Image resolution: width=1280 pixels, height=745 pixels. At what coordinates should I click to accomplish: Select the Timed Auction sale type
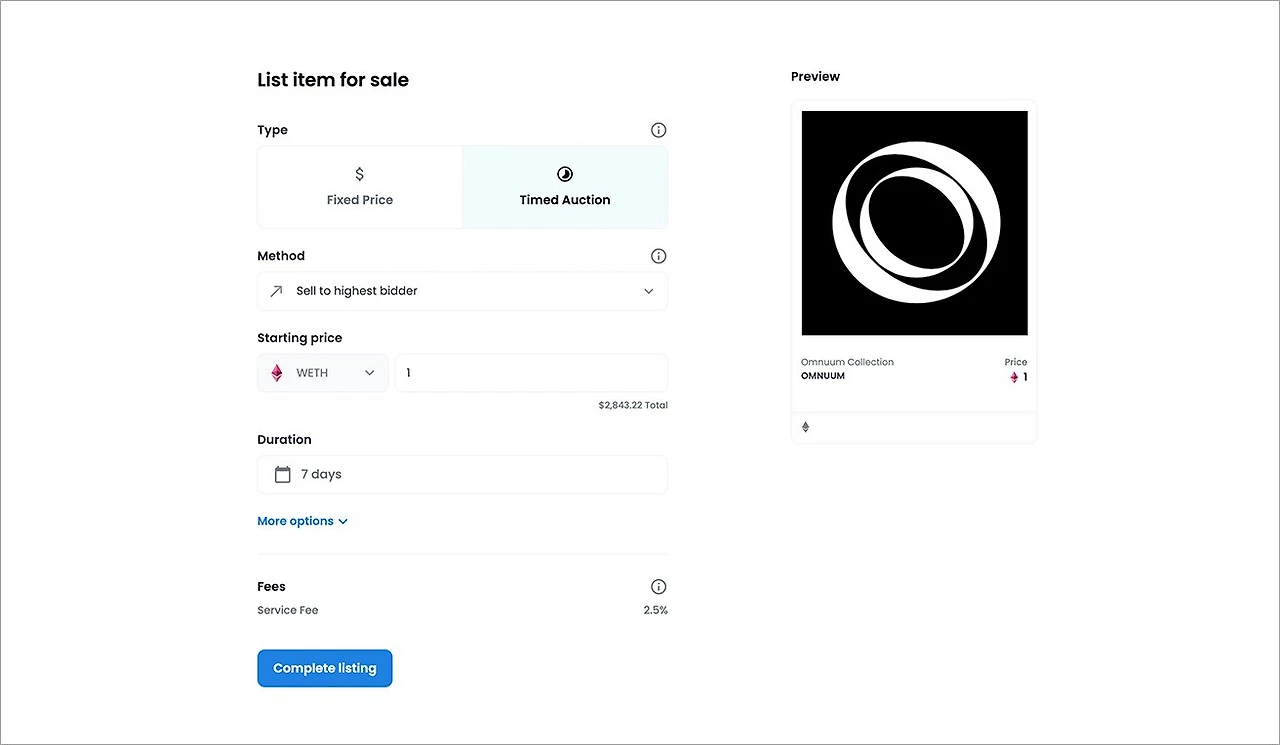pos(565,188)
